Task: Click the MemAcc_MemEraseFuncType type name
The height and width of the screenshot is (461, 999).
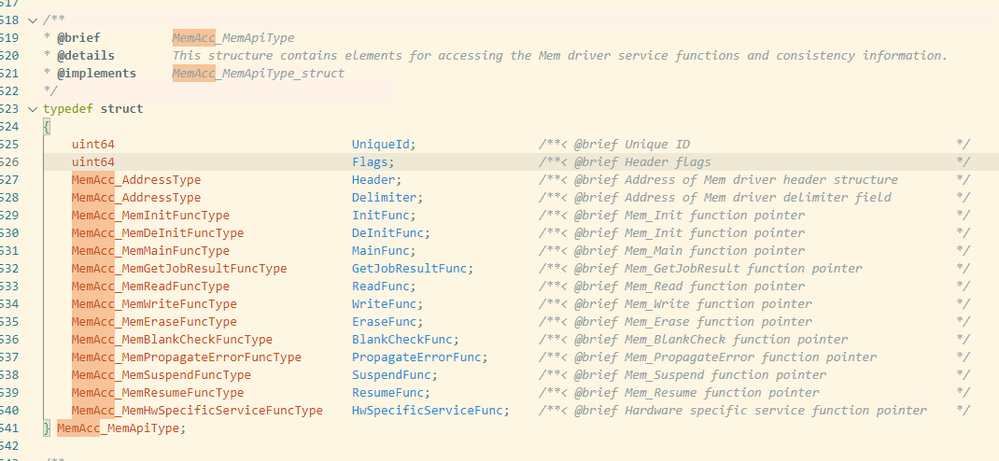Action: (154, 322)
